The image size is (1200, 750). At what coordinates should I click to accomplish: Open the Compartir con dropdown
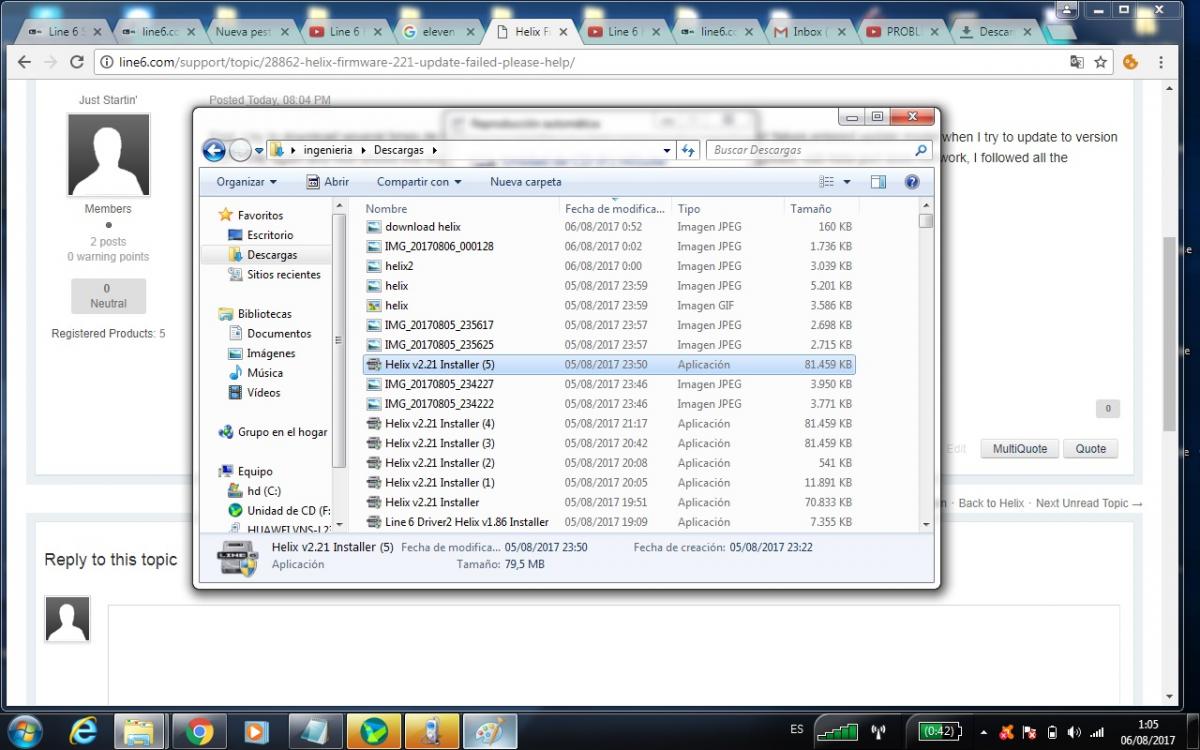coord(419,182)
